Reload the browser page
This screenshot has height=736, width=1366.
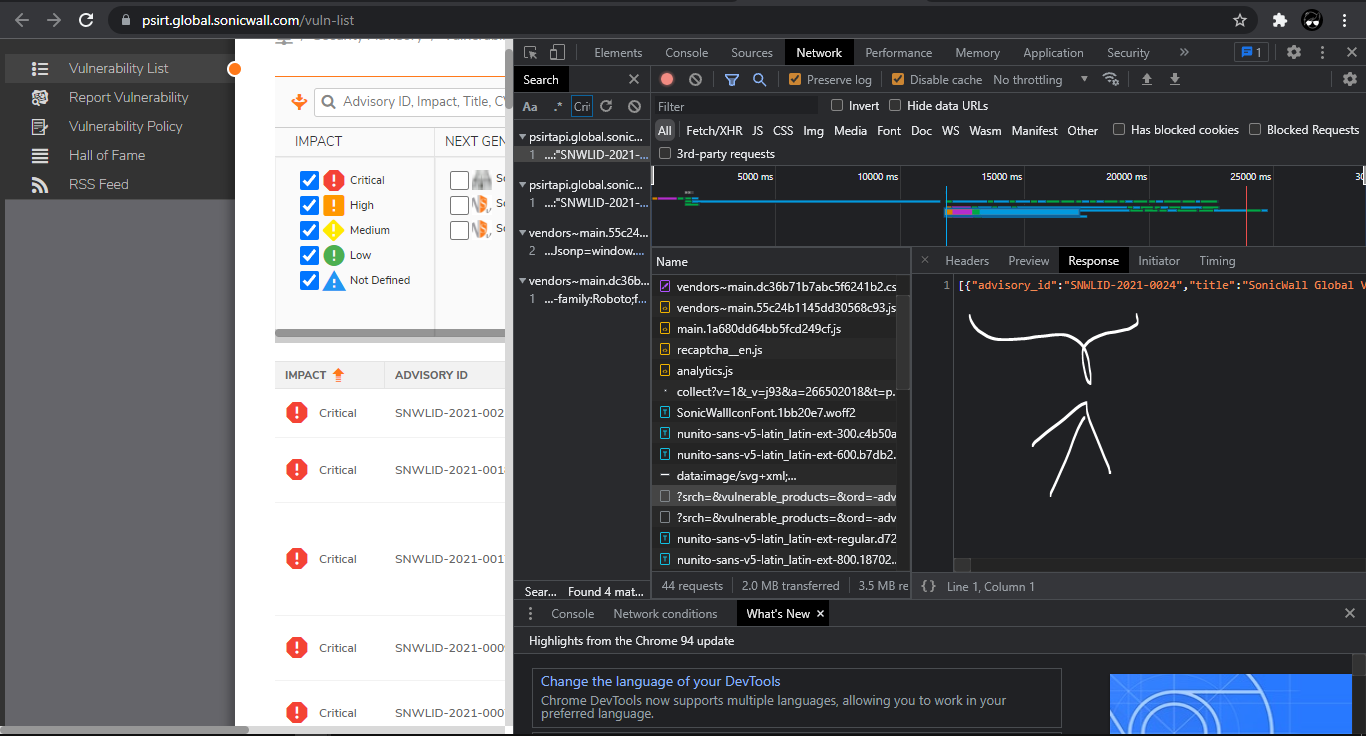[86, 20]
